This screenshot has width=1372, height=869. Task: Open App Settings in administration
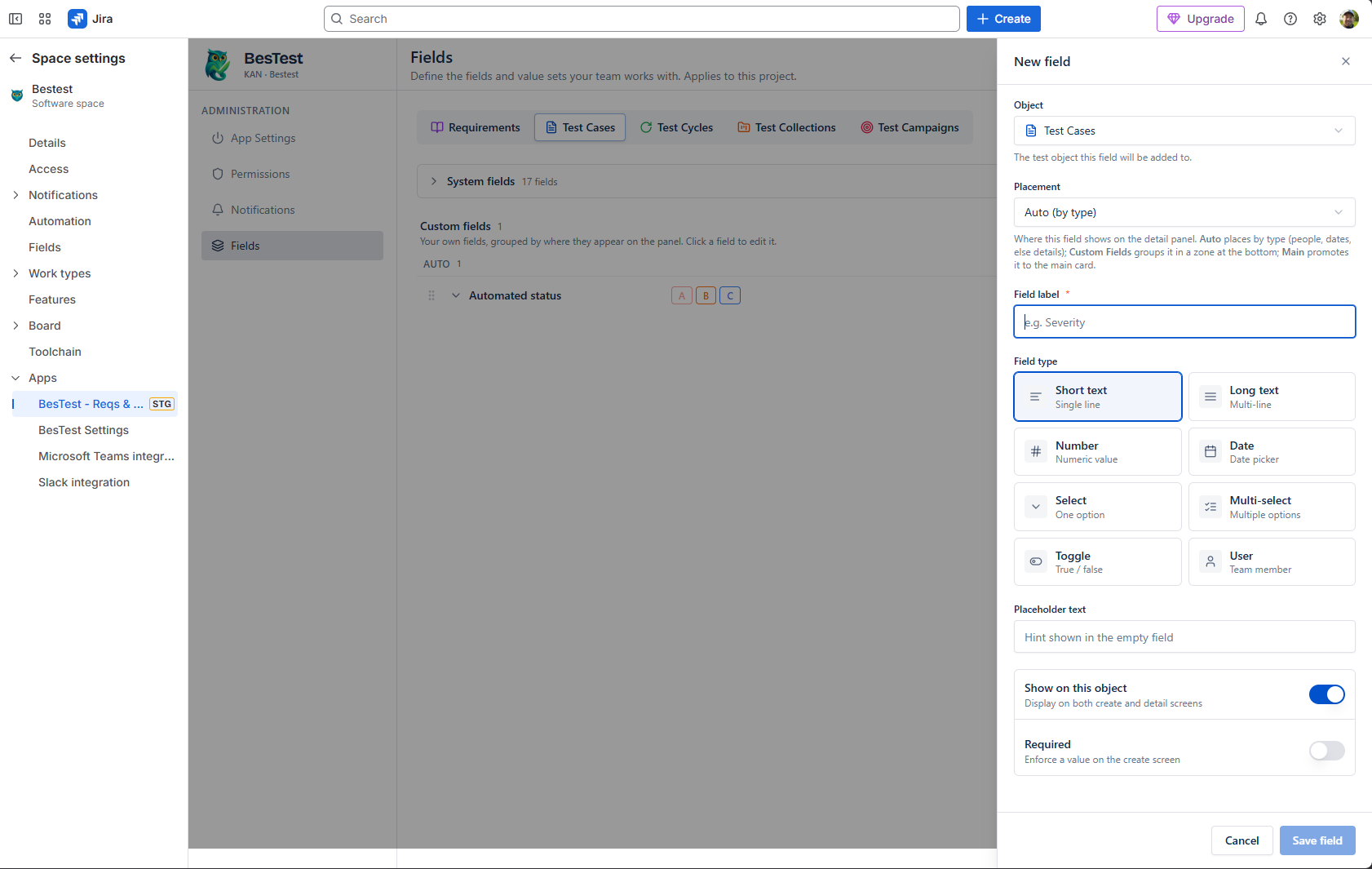[x=292, y=138]
